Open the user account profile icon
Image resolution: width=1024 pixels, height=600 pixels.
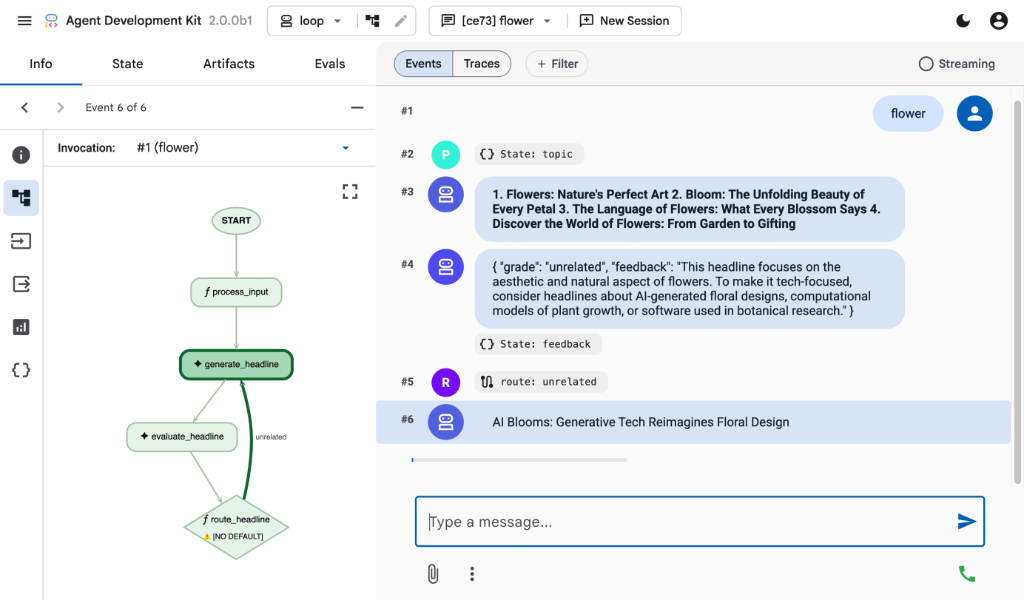[x=999, y=21]
